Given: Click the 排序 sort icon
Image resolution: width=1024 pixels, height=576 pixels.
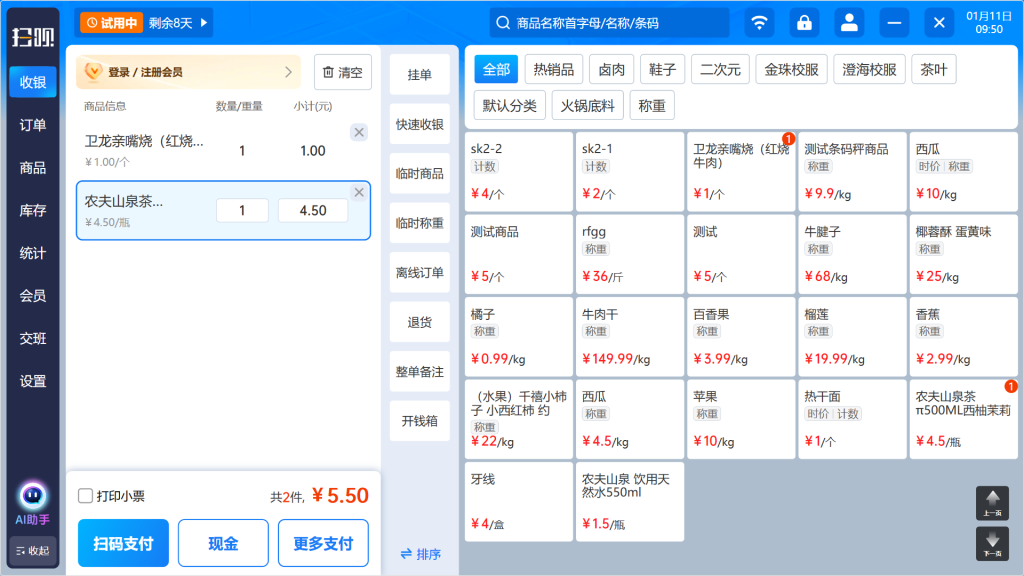Looking at the screenshot, I should point(420,554).
